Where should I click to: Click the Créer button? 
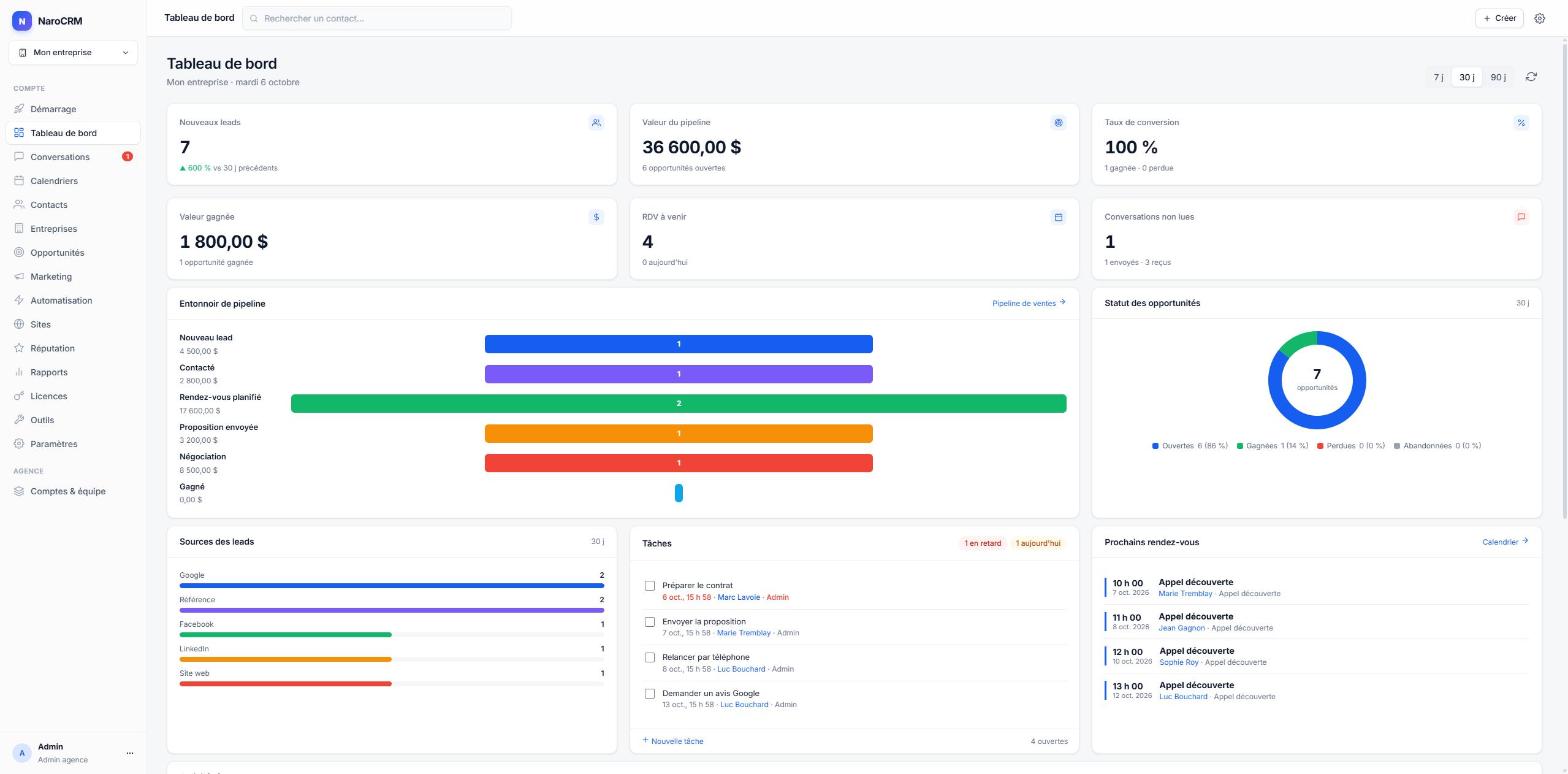[x=1499, y=18]
